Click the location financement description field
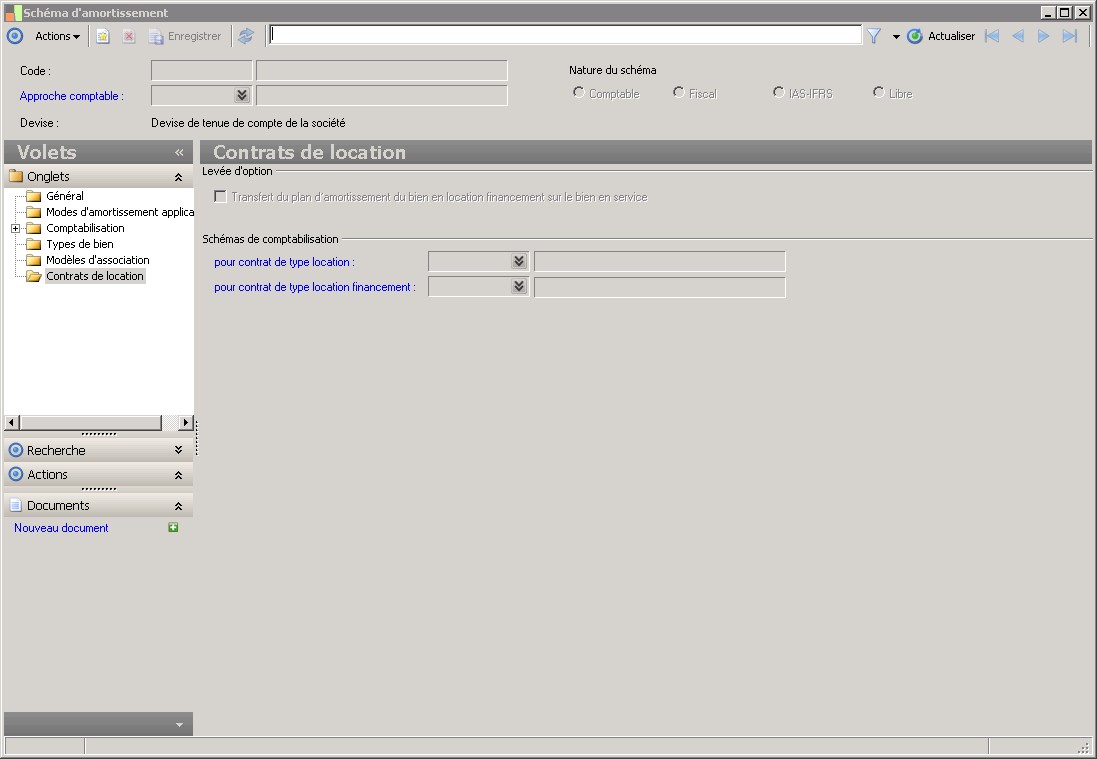The image size is (1097, 759). coord(660,288)
